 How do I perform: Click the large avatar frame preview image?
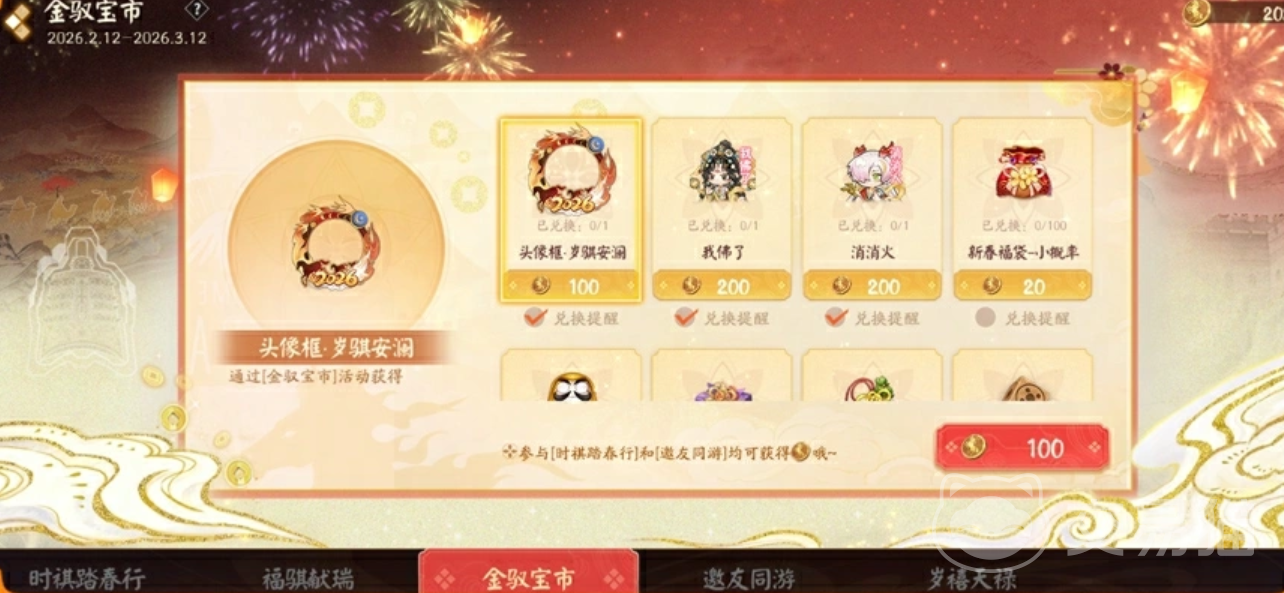click(x=336, y=240)
